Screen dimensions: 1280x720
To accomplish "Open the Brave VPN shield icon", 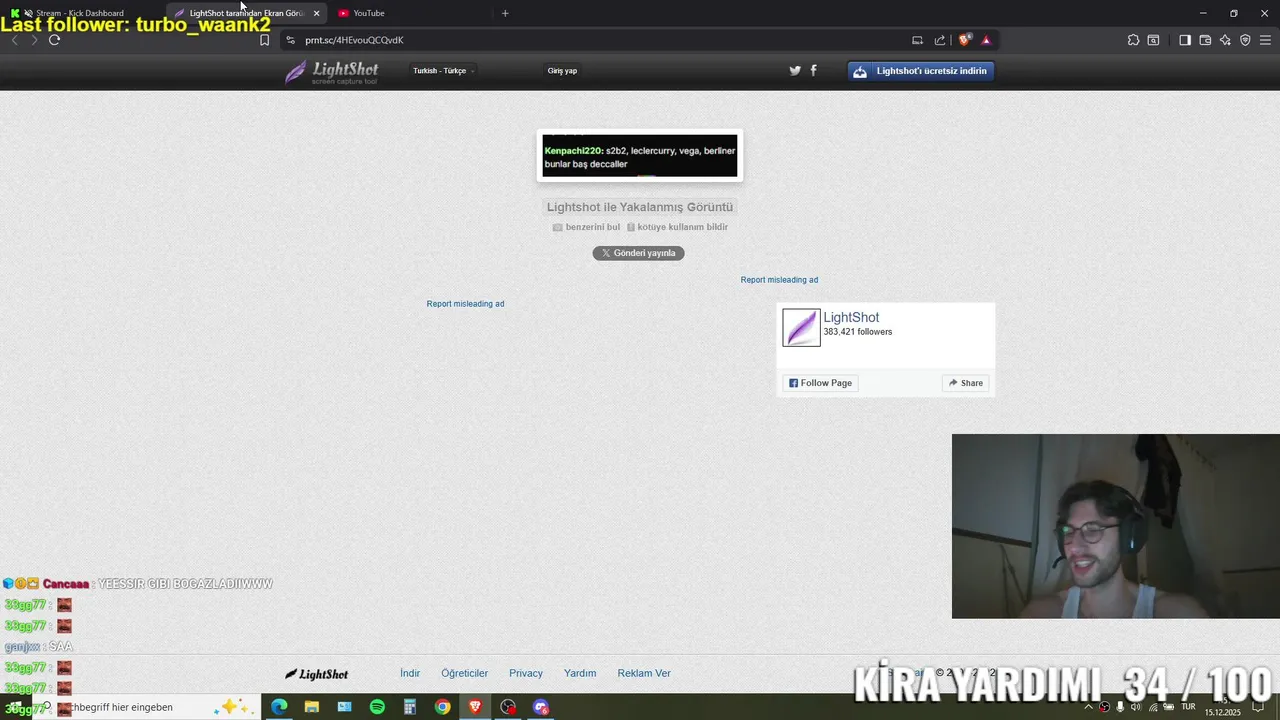I will click(x=1245, y=40).
